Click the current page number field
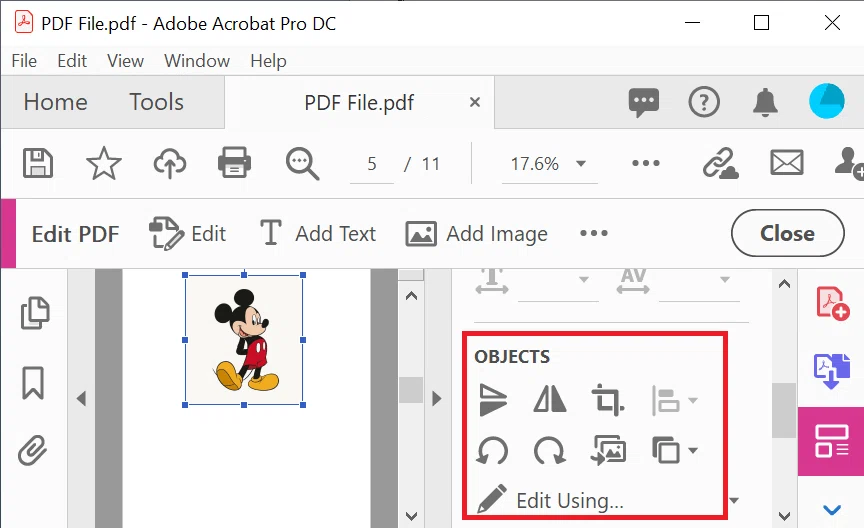The width and height of the screenshot is (864, 528). [x=372, y=164]
